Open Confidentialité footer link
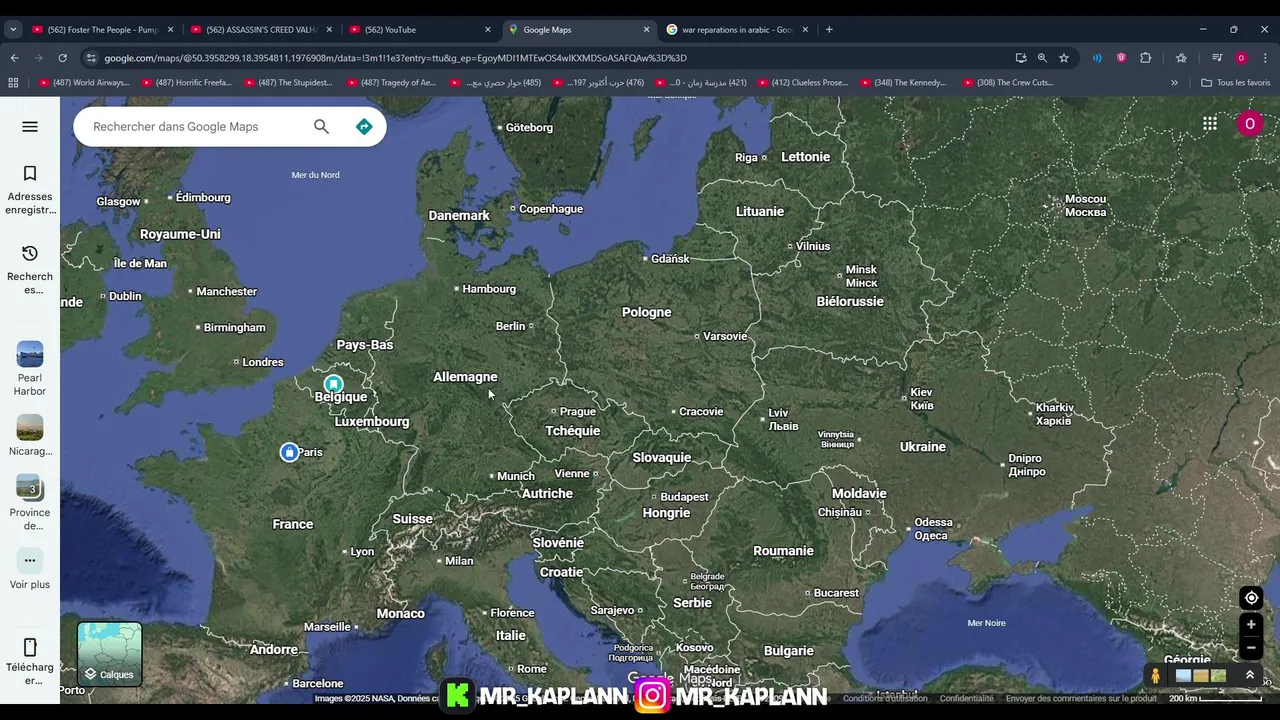Image resolution: width=1280 pixels, height=720 pixels. 966,698
